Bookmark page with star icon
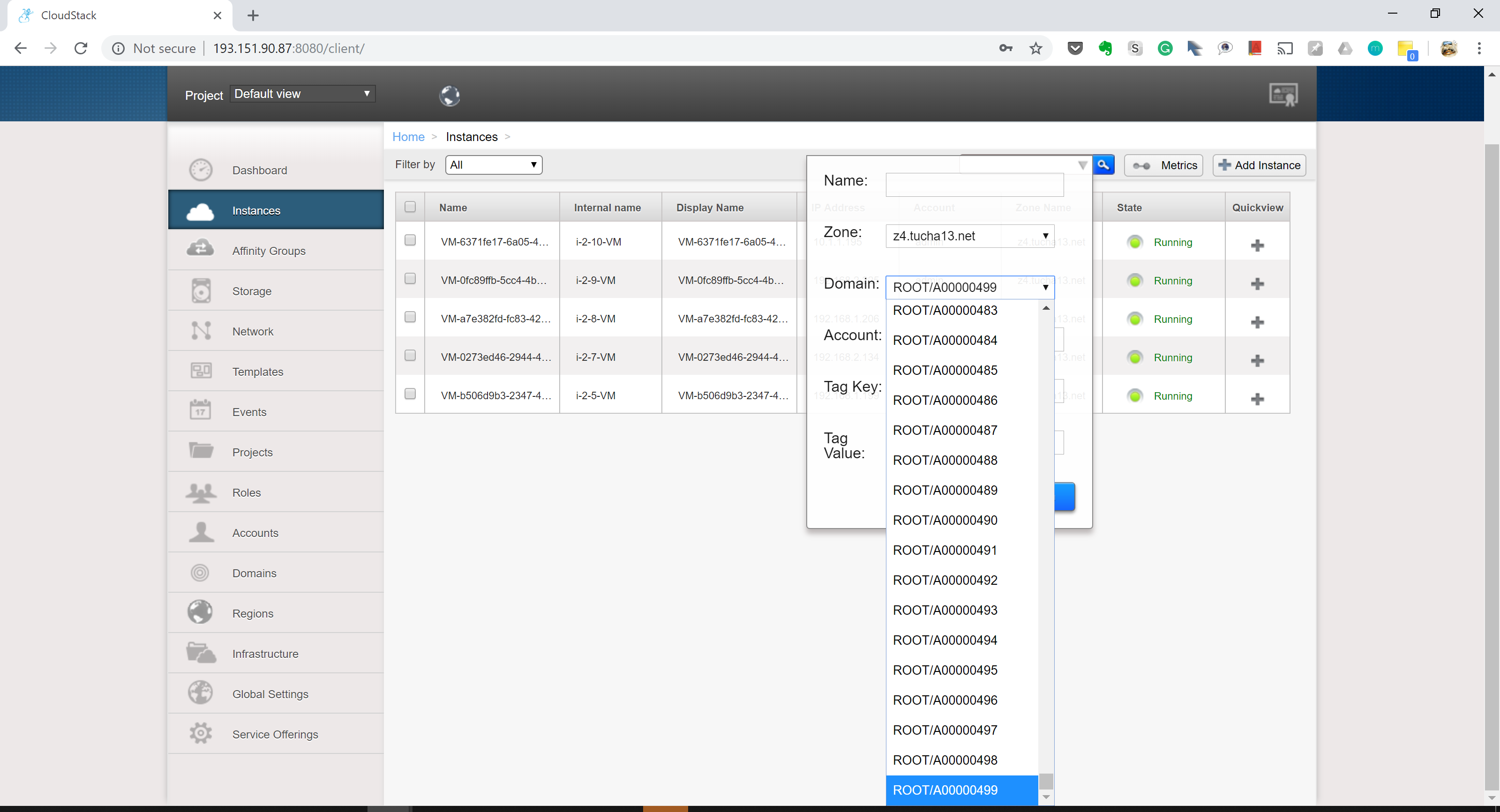Image resolution: width=1500 pixels, height=812 pixels. coord(1035,48)
